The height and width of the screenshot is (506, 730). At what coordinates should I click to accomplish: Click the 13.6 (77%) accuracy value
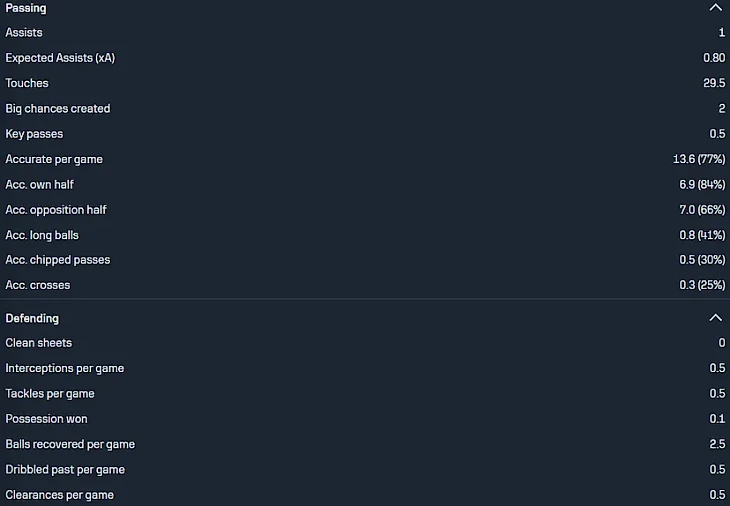[x=699, y=159]
